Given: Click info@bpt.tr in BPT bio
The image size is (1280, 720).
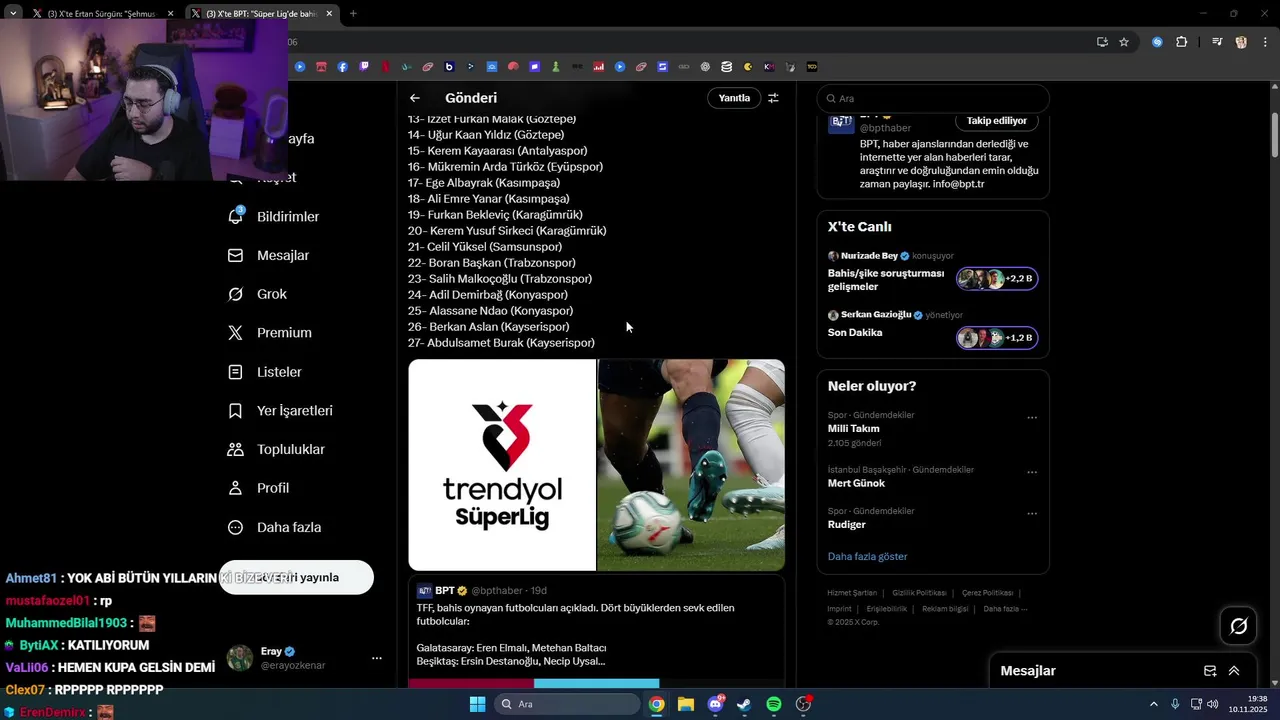Looking at the screenshot, I should pos(957,184).
